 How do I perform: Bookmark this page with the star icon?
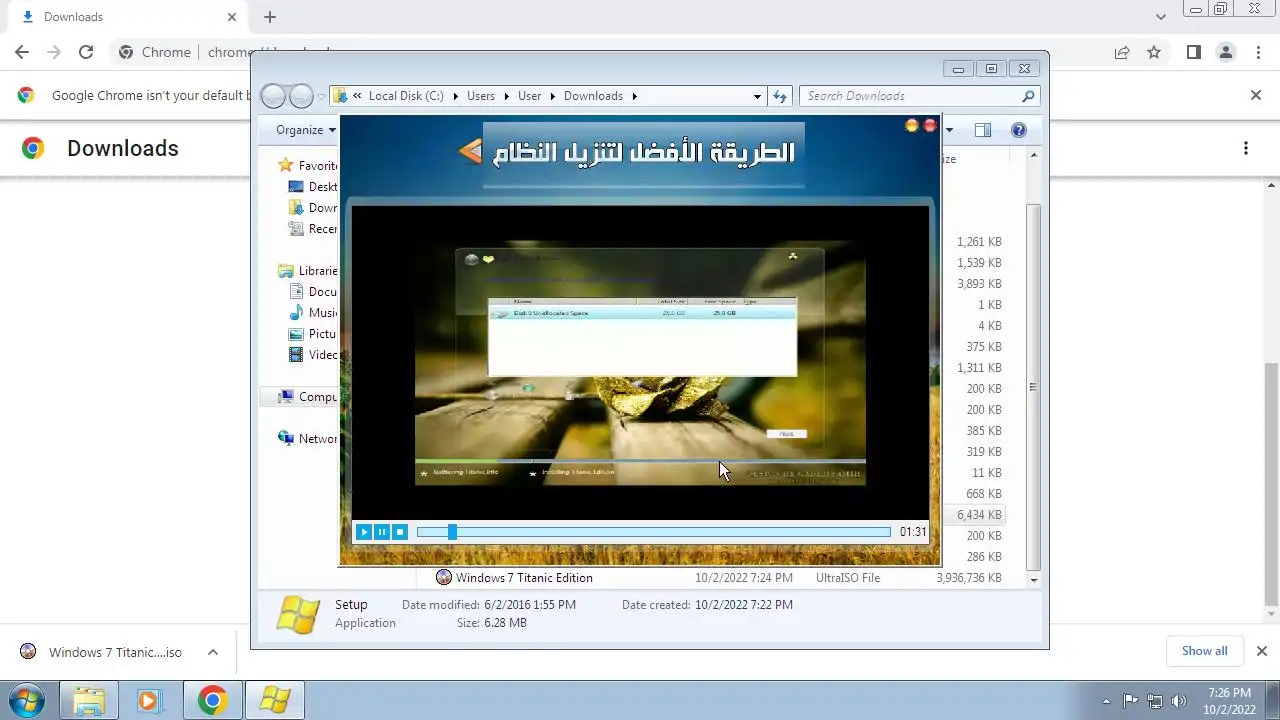pyautogui.click(x=1154, y=52)
